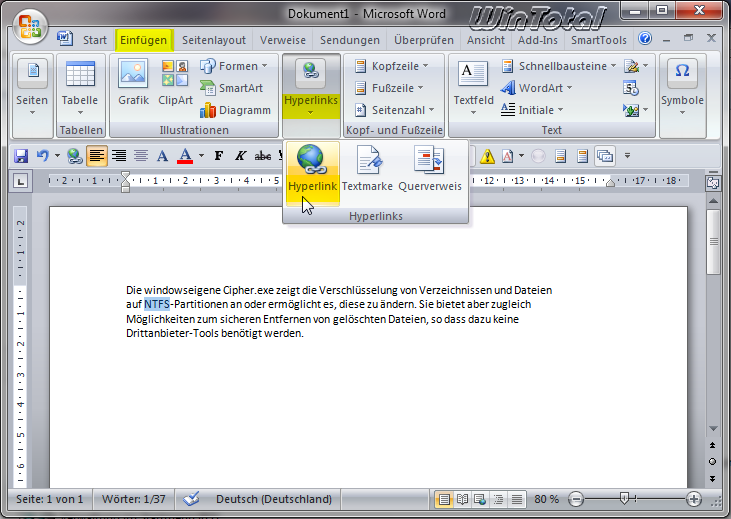
Task: Switch to Outline view
Action: [498, 499]
